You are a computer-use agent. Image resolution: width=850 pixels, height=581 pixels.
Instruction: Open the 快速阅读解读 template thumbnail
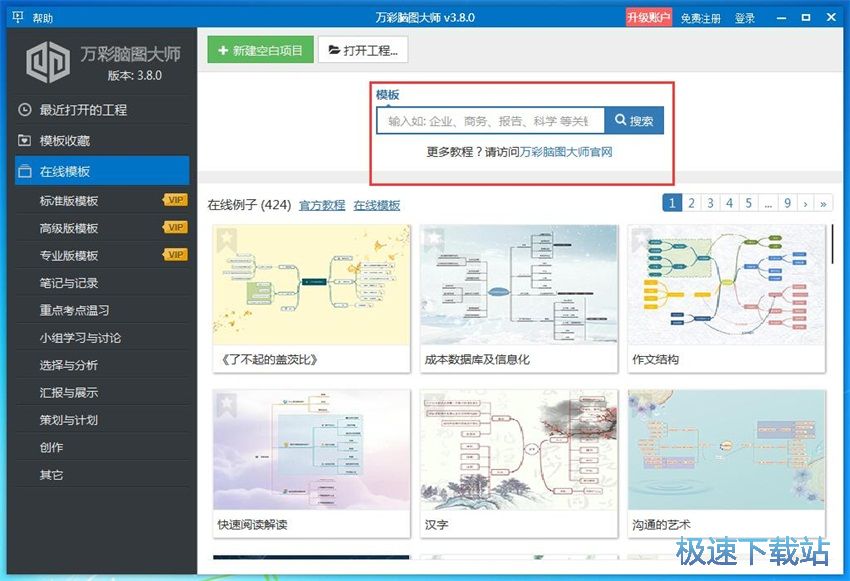point(312,450)
